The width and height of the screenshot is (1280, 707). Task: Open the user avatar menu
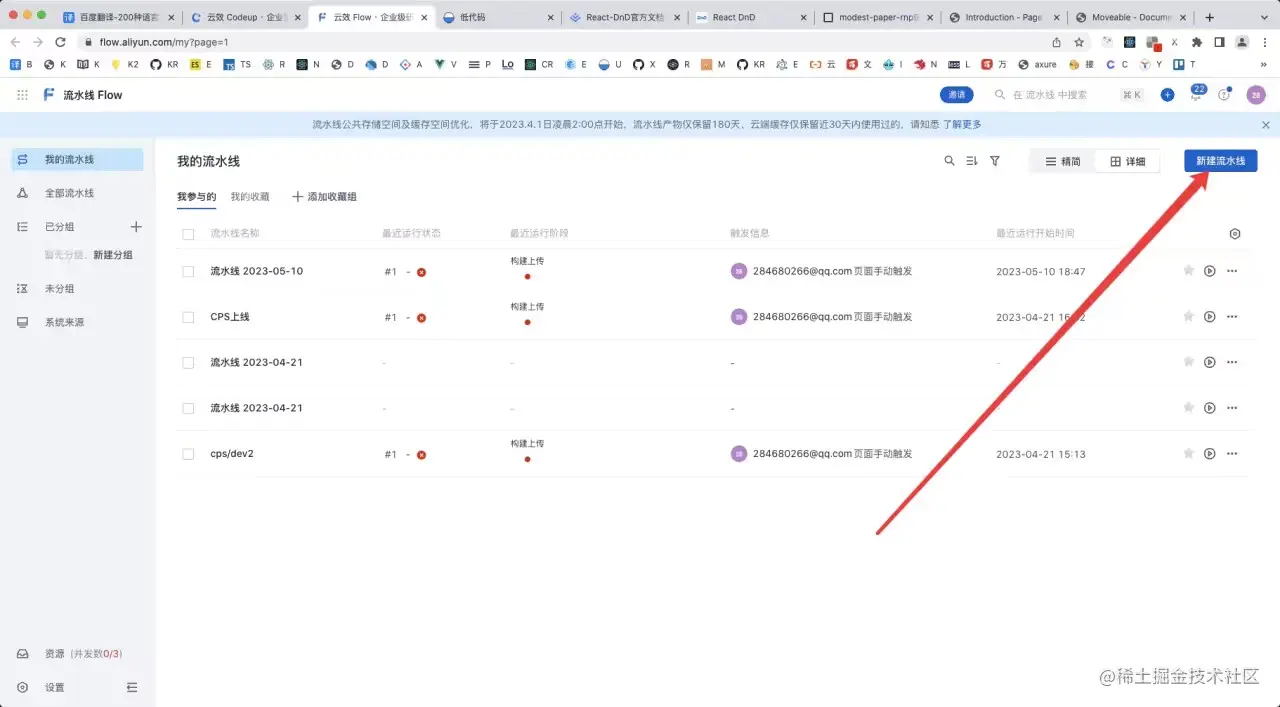tap(1256, 95)
